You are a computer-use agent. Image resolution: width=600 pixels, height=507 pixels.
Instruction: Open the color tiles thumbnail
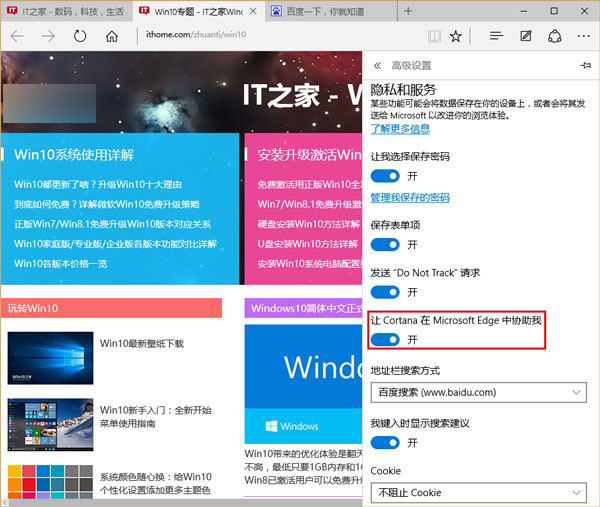(x=50, y=482)
